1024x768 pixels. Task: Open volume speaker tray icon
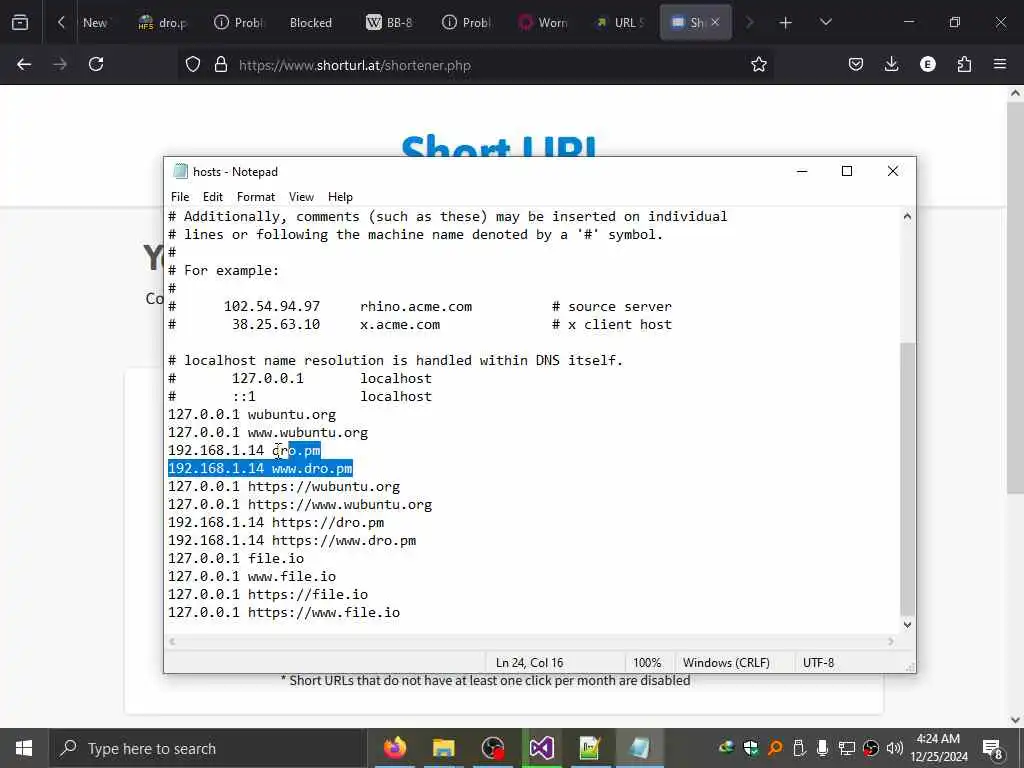click(x=895, y=748)
